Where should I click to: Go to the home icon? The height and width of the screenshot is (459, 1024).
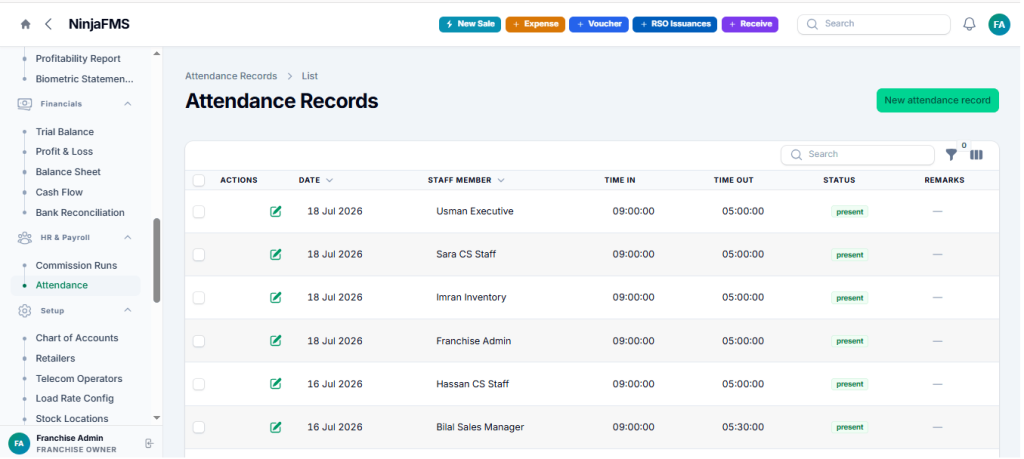[25, 25]
